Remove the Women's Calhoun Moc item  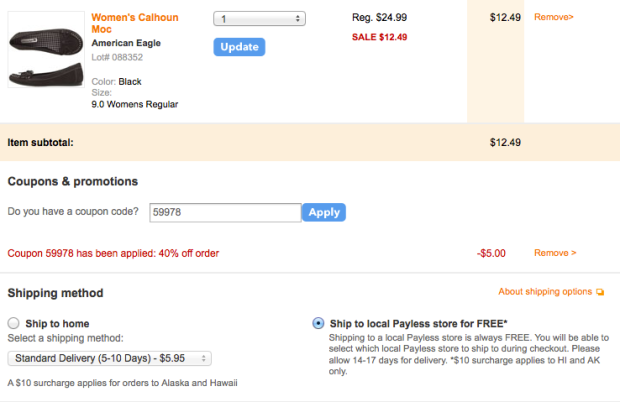tap(553, 18)
